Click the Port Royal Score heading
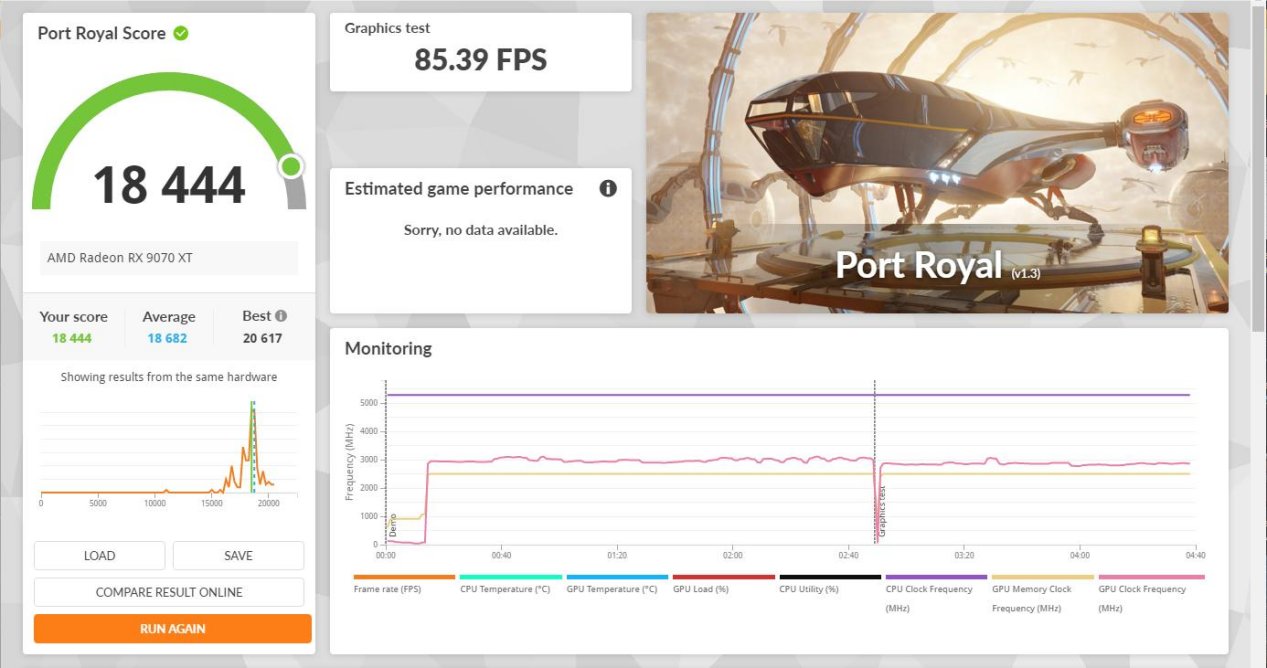 point(102,33)
